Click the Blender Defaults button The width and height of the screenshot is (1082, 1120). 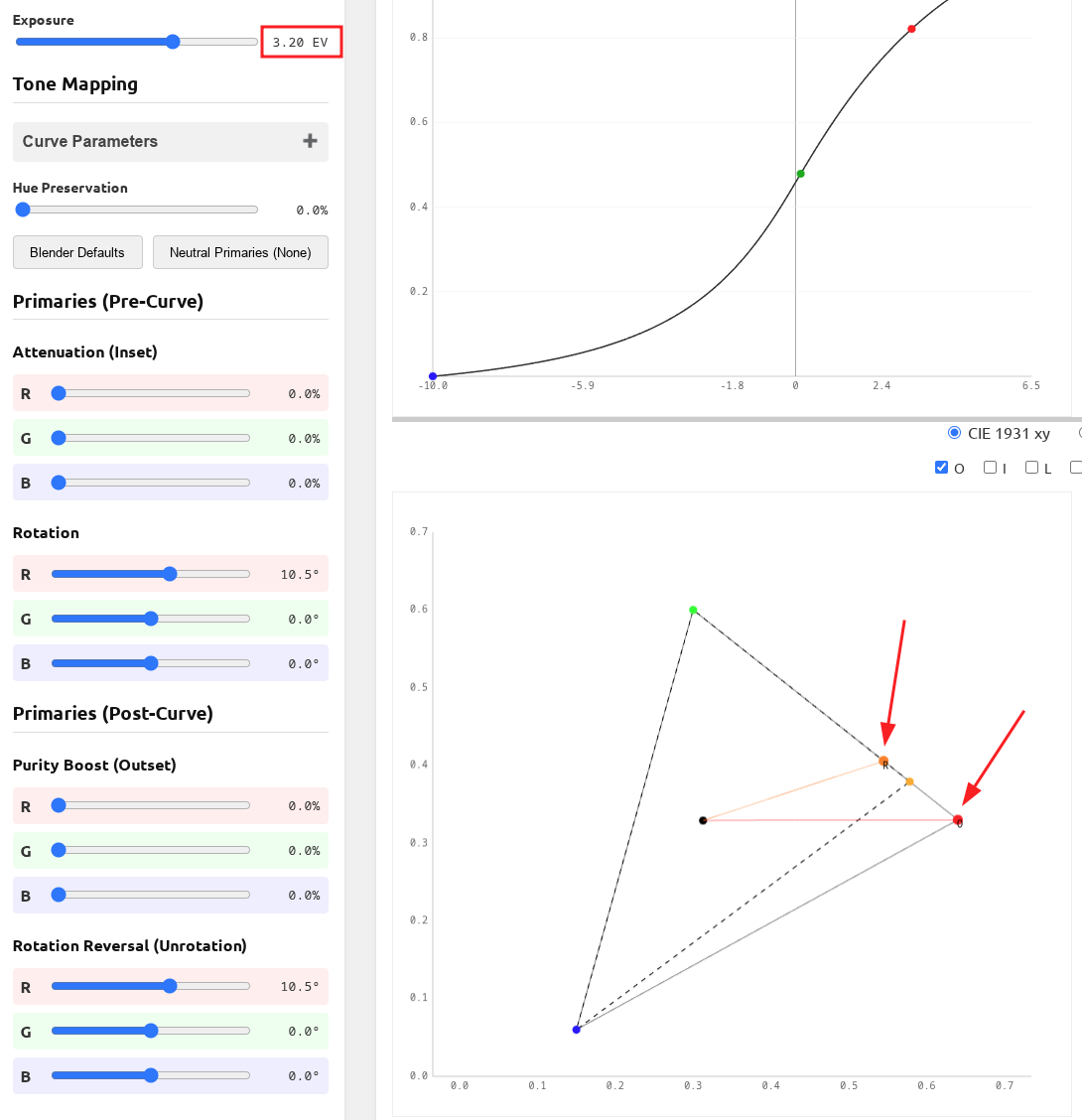click(x=77, y=252)
